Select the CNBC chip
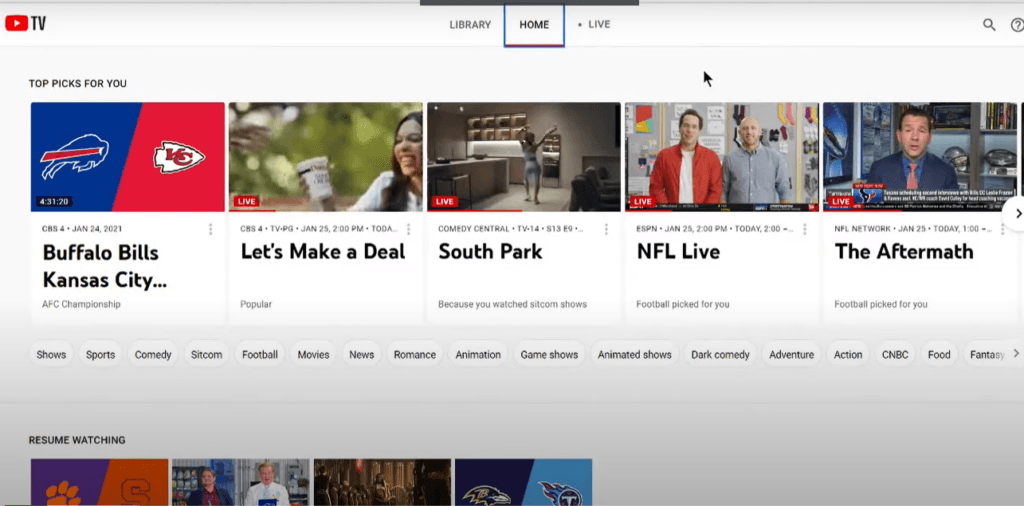 coord(895,355)
